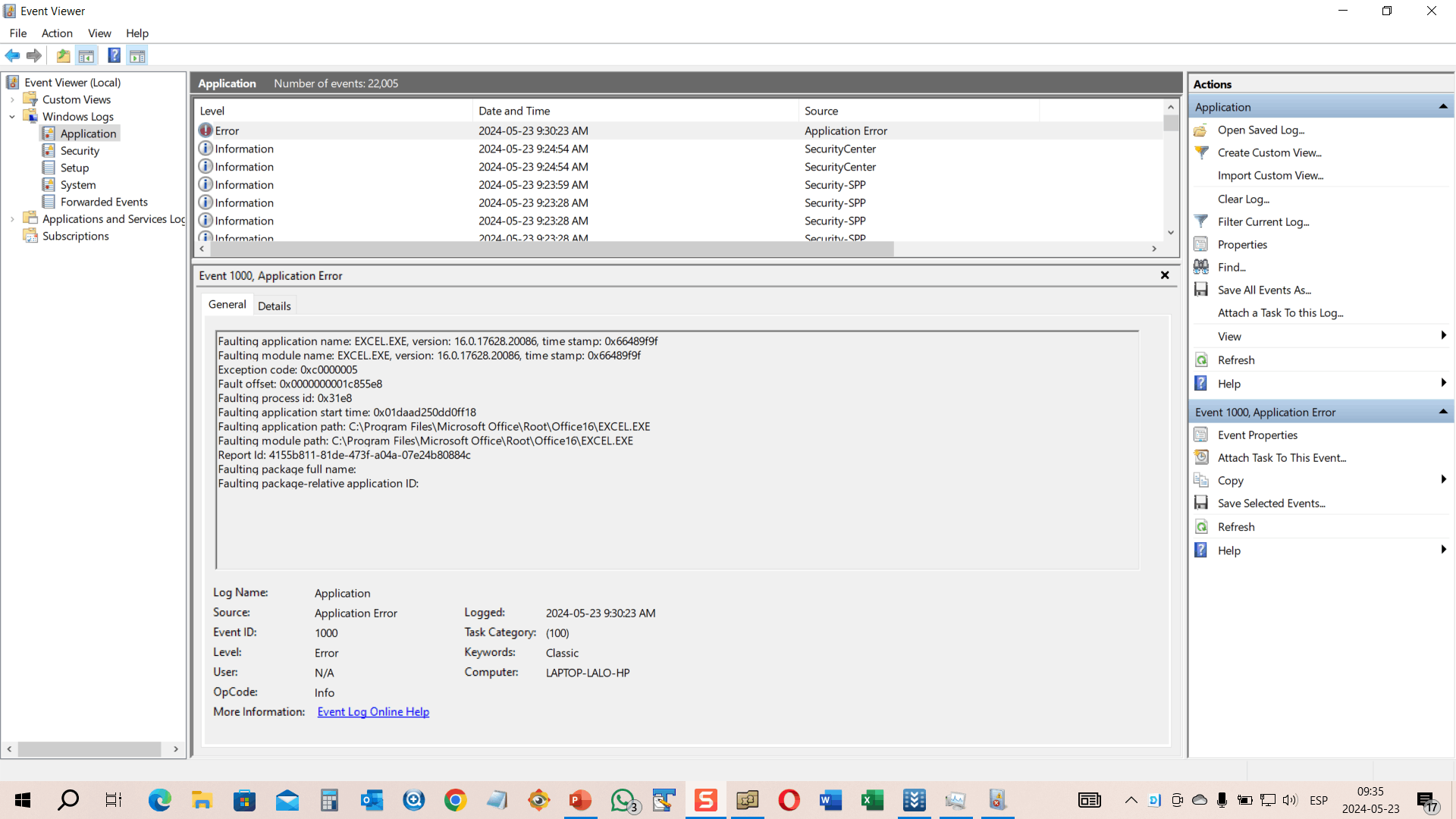Click the Help toolbar icon with question mark
Image resolution: width=1456 pixels, height=819 pixels.
coord(114,55)
